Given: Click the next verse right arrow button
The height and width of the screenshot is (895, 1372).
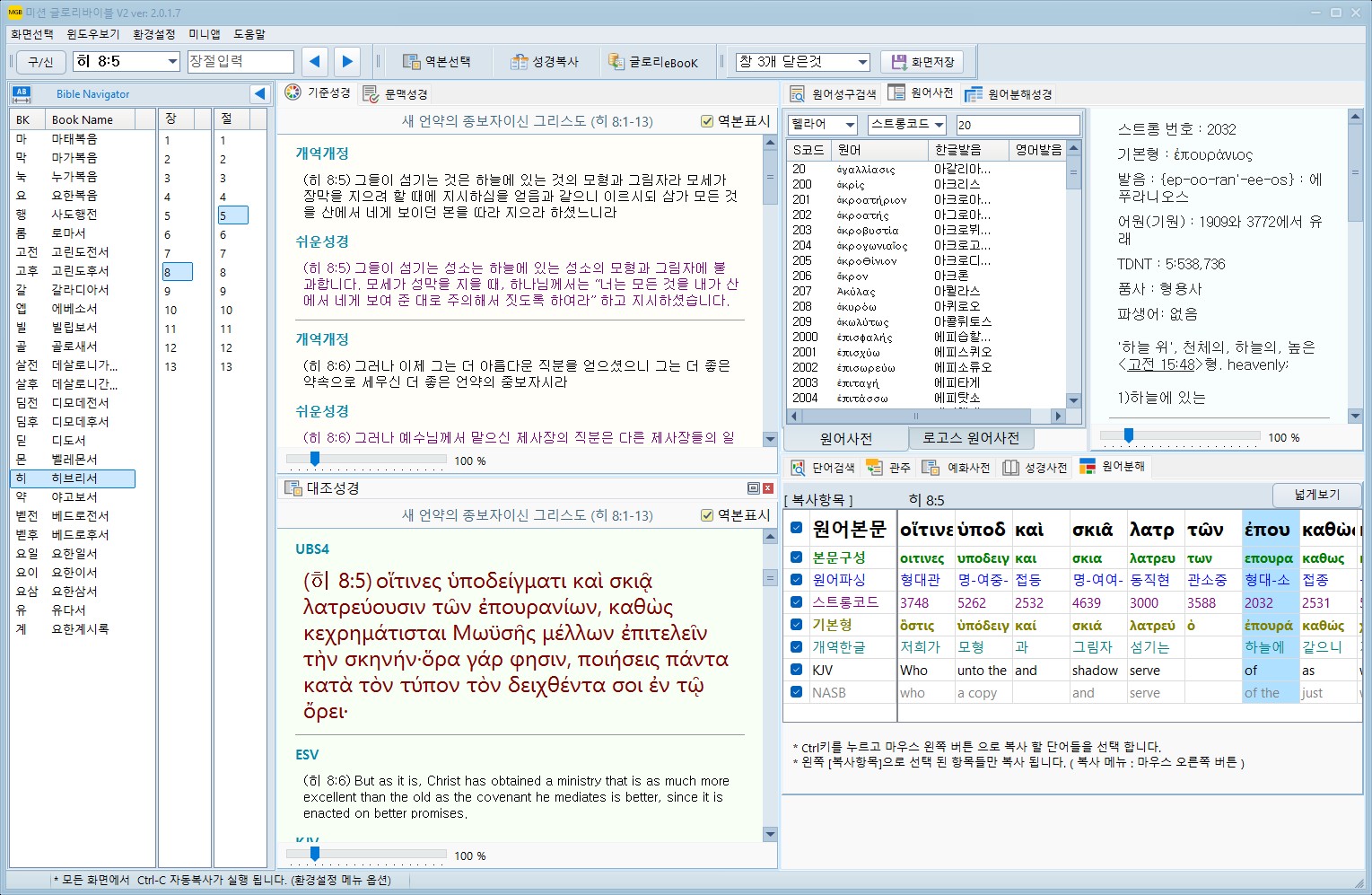Looking at the screenshot, I should tap(347, 62).
